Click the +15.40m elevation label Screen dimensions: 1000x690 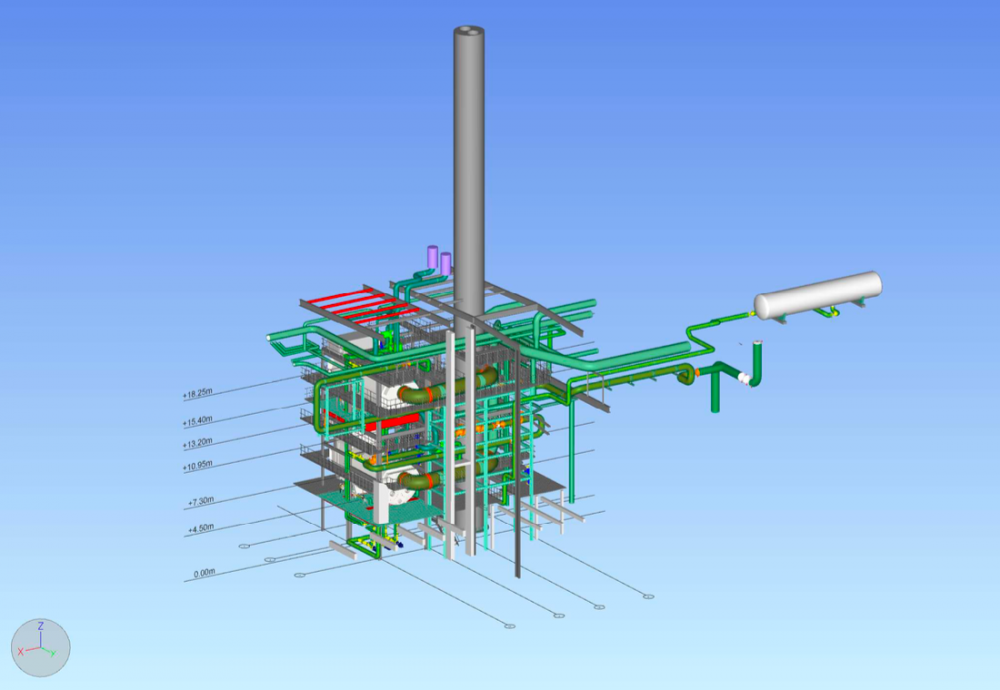point(198,421)
